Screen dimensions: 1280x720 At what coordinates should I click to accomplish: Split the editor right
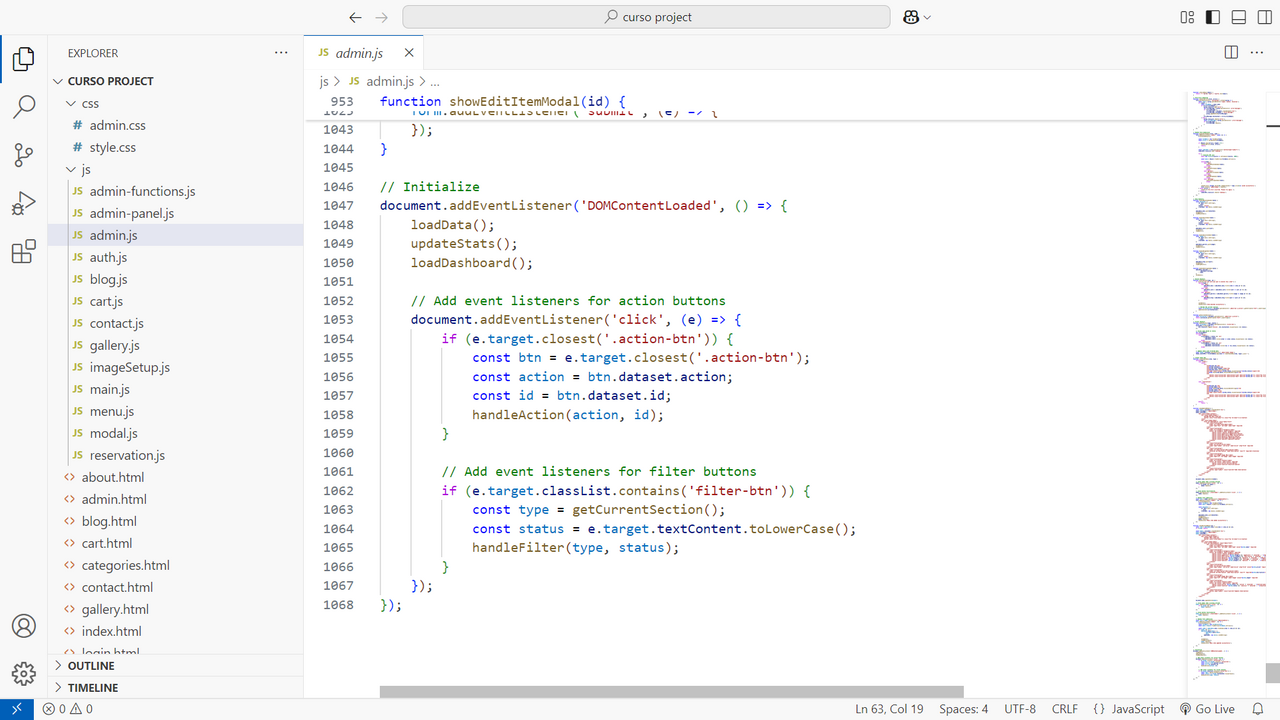1231,52
